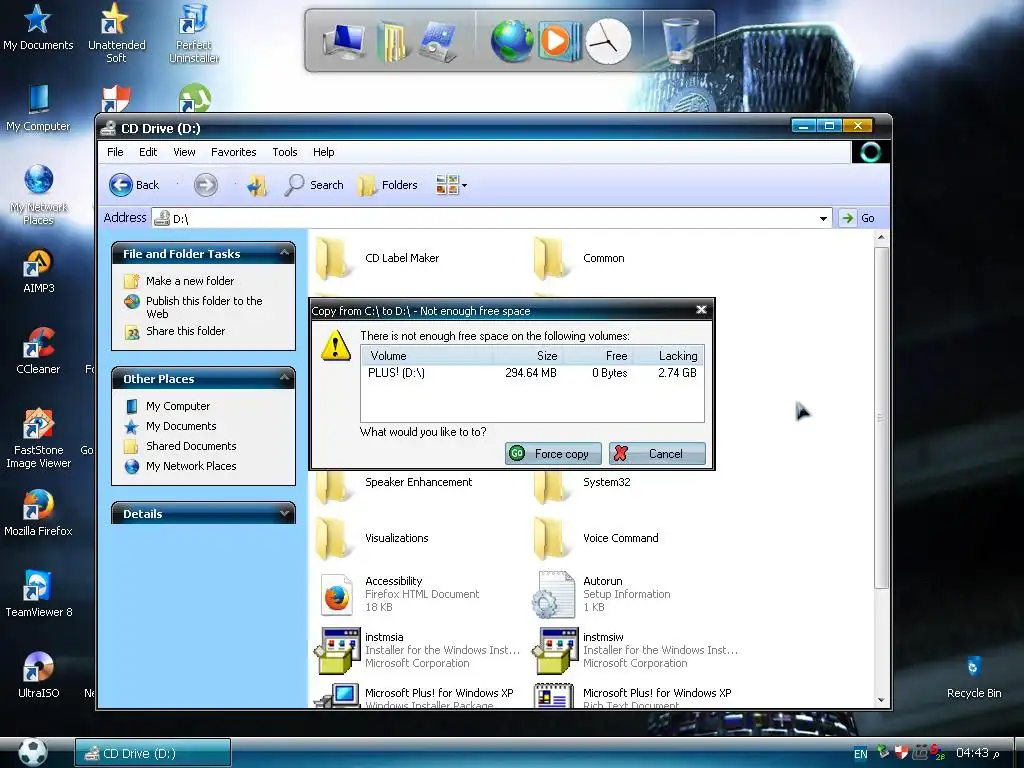Image resolution: width=1024 pixels, height=768 pixels.
Task: Toggle the Folders pane button
Action: click(387, 185)
